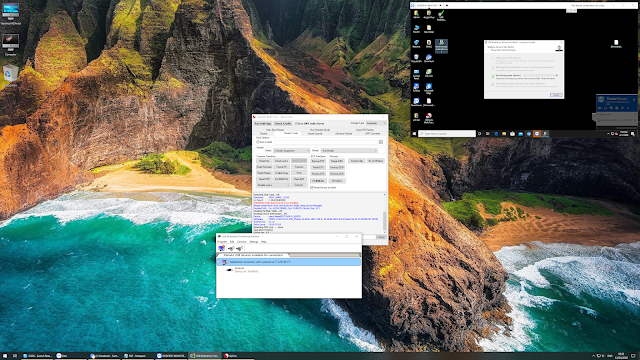Viewport: 640px width, 360px height.
Task: Open the TeamViewer DESKTOP taskbar item
Action: point(171,356)
